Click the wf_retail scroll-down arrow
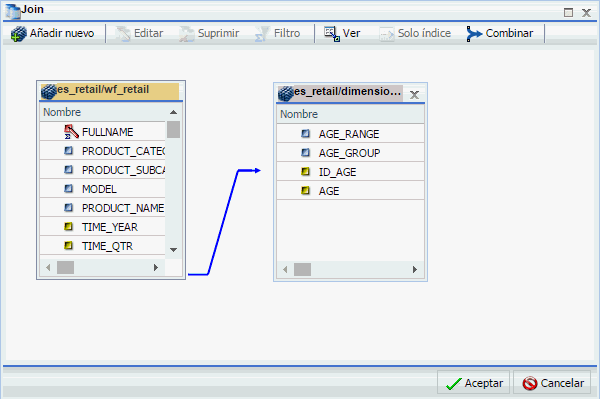600x399 pixels. click(173, 250)
